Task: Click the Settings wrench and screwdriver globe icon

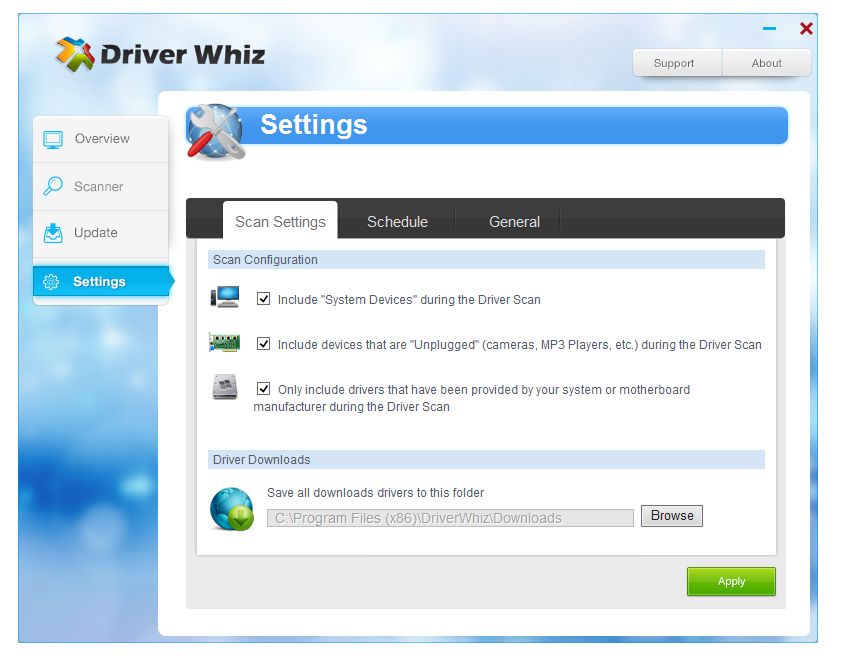Action: (x=215, y=132)
